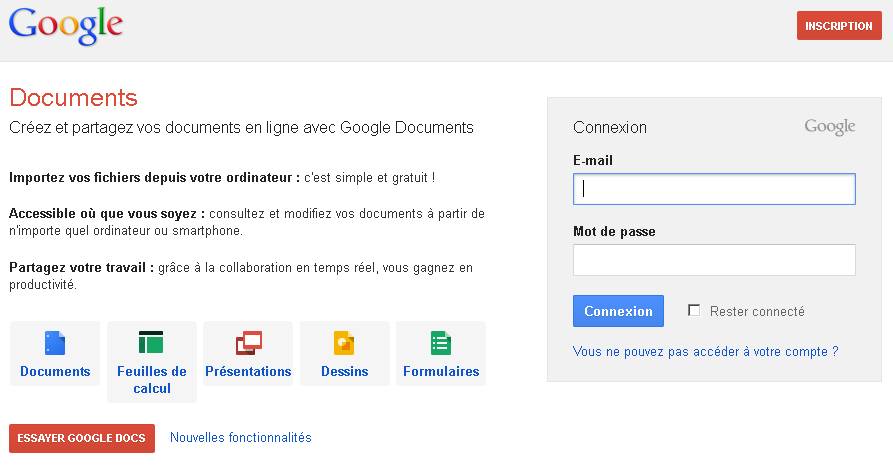Click the gray Google logo in the Connexion box
893x473 pixels.
830,127
